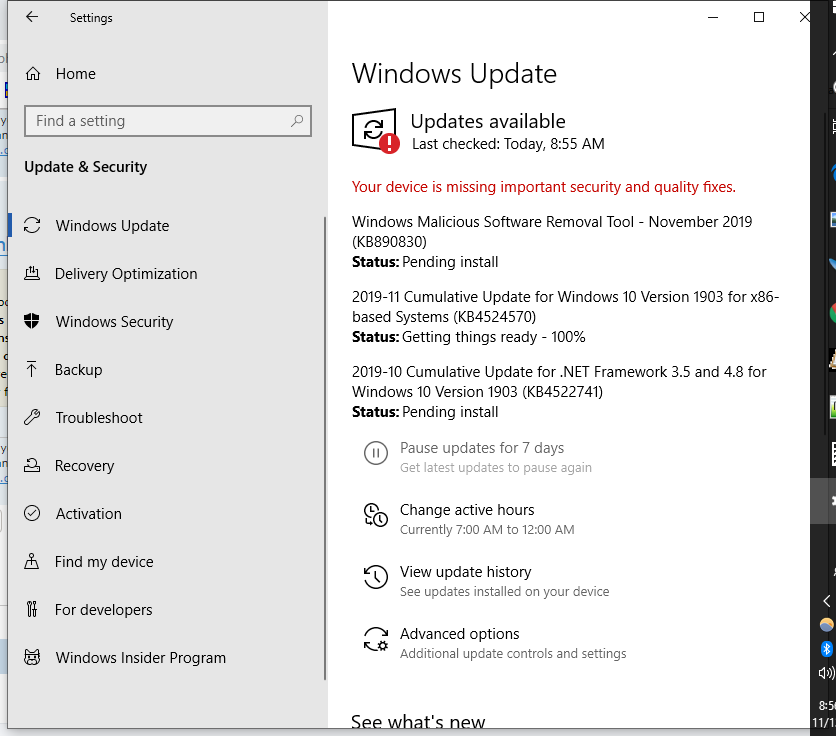Click 'Getting things ready - 100%' status
The height and width of the screenshot is (736, 836).
point(493,337)
